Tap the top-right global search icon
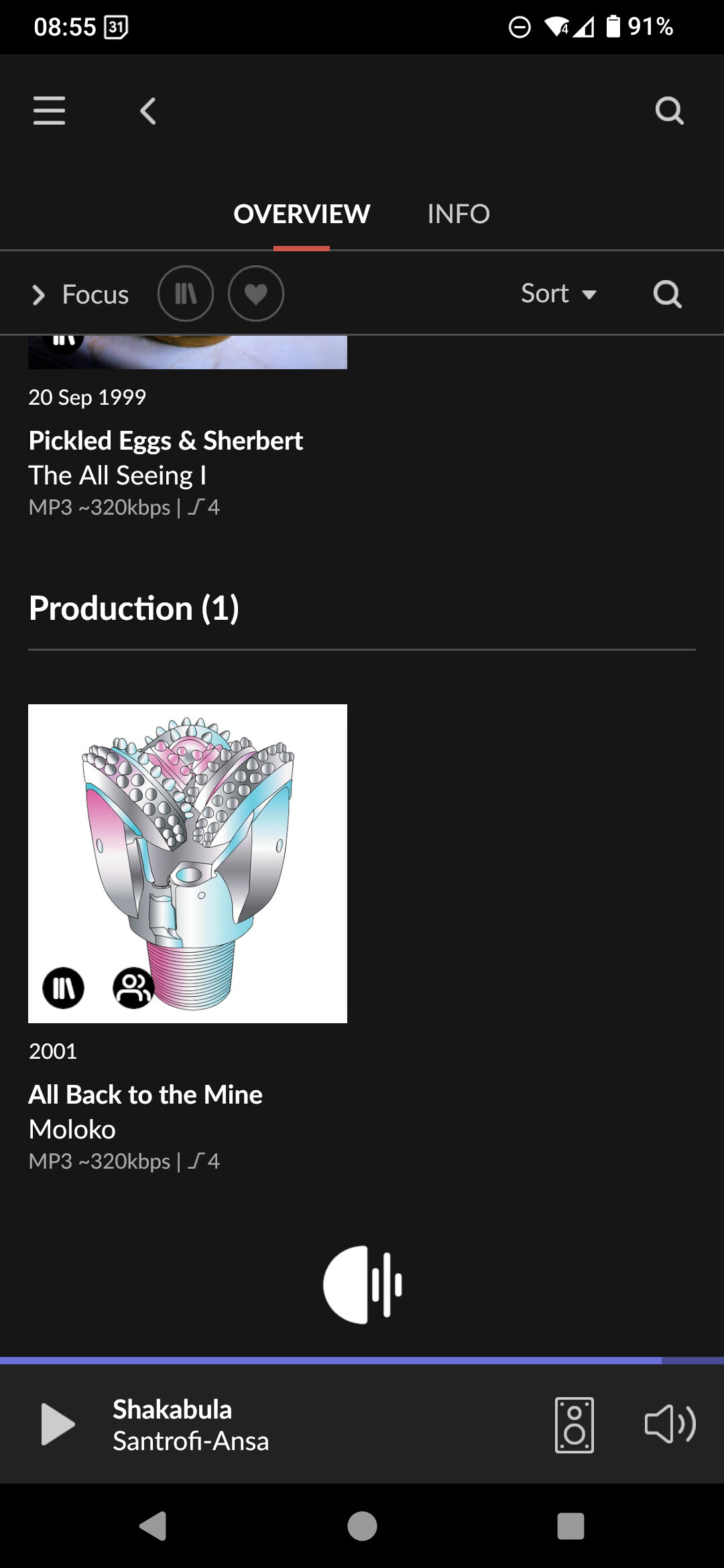 pyautogui.click(x=668, y=111)
